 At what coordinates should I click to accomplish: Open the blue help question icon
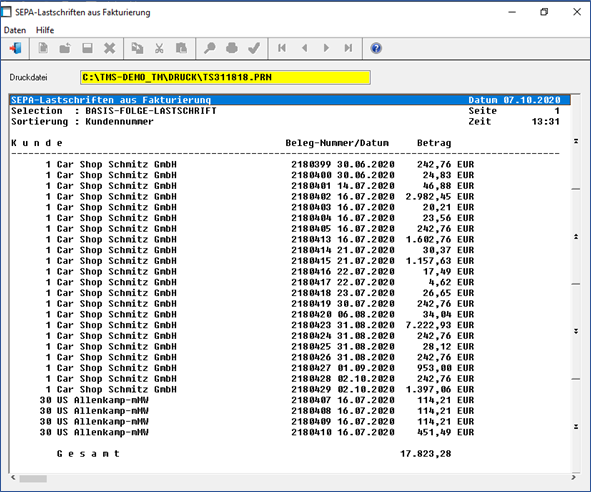(376, 48)
